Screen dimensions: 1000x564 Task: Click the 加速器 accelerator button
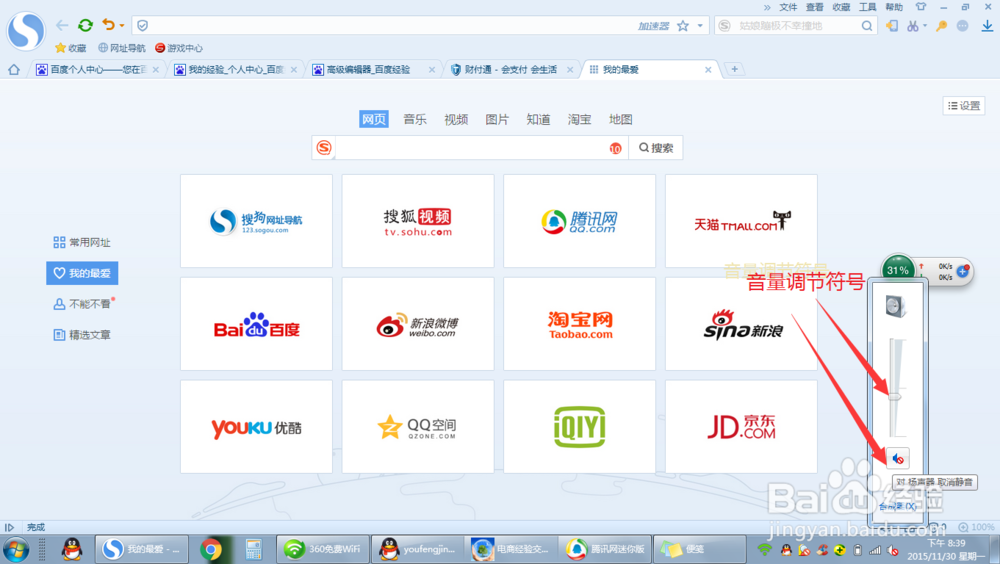pyautogui.click(x=654, y=26)
